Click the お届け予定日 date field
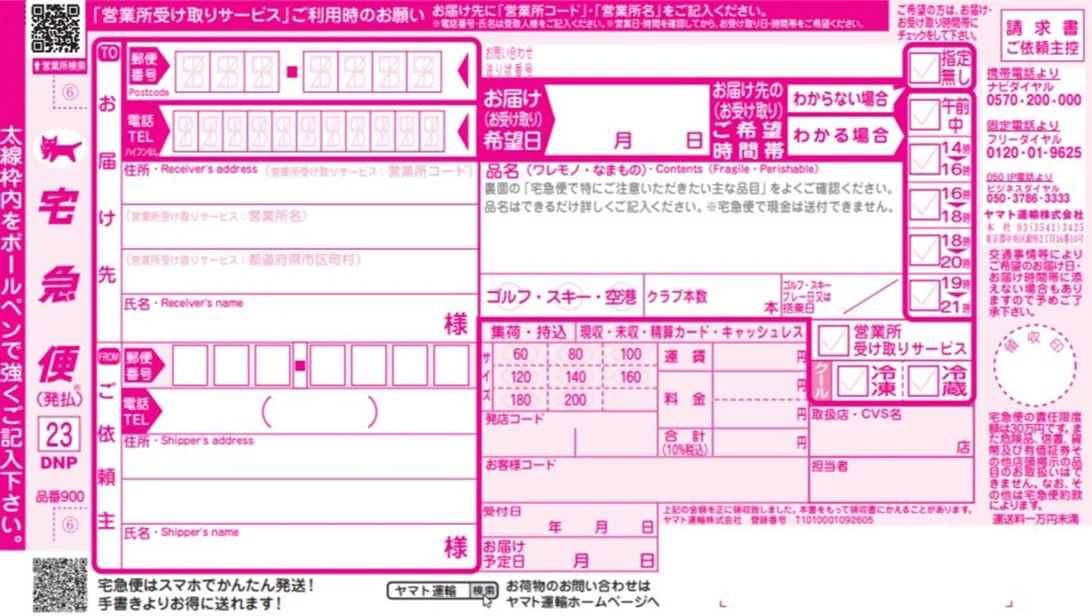This screenshot has width=1092, height=616. pyautogui.click(x=569, y=554)
